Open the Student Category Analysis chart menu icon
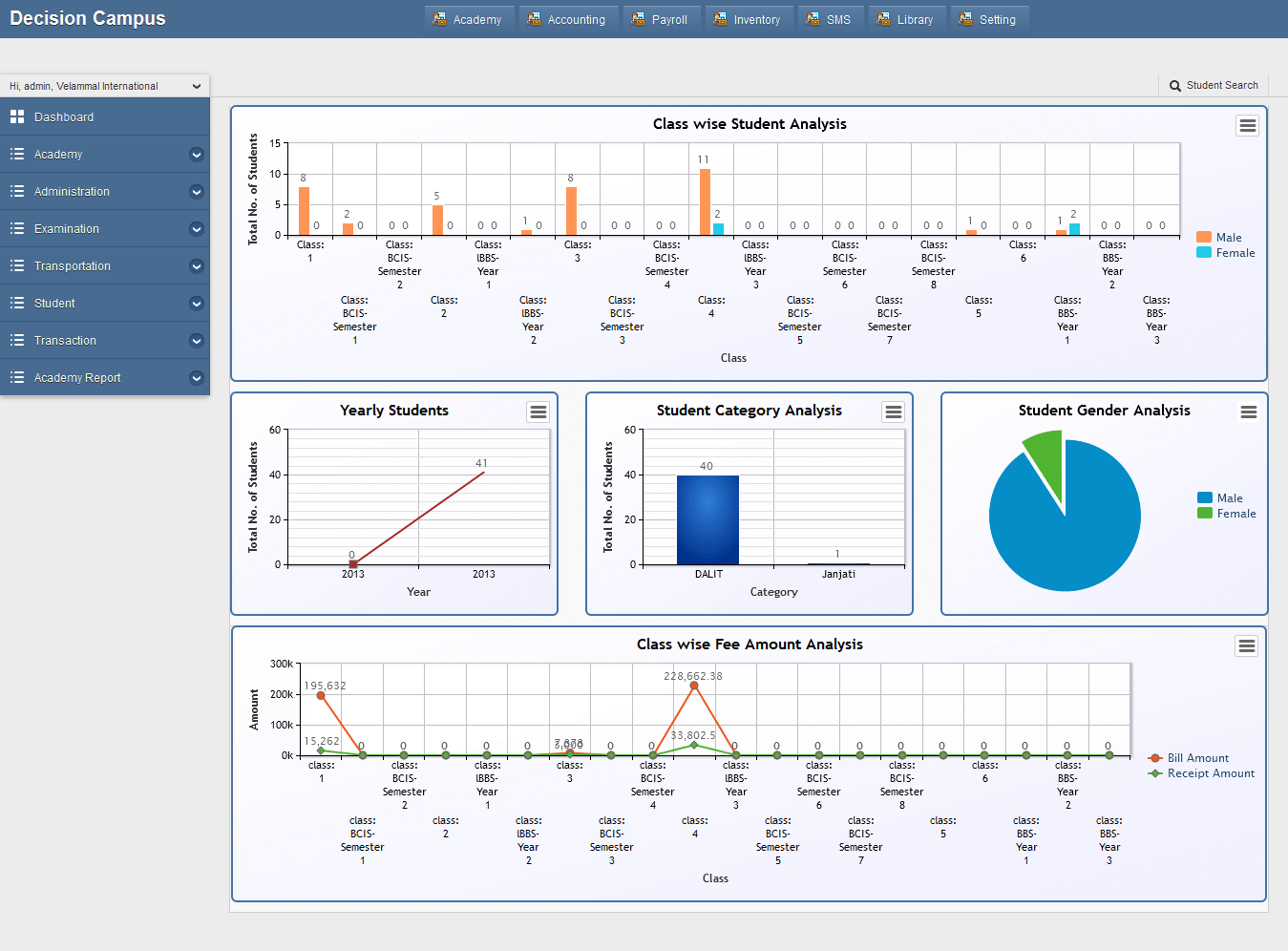Viewport: 1288px width, 951px height. point(894,412)
